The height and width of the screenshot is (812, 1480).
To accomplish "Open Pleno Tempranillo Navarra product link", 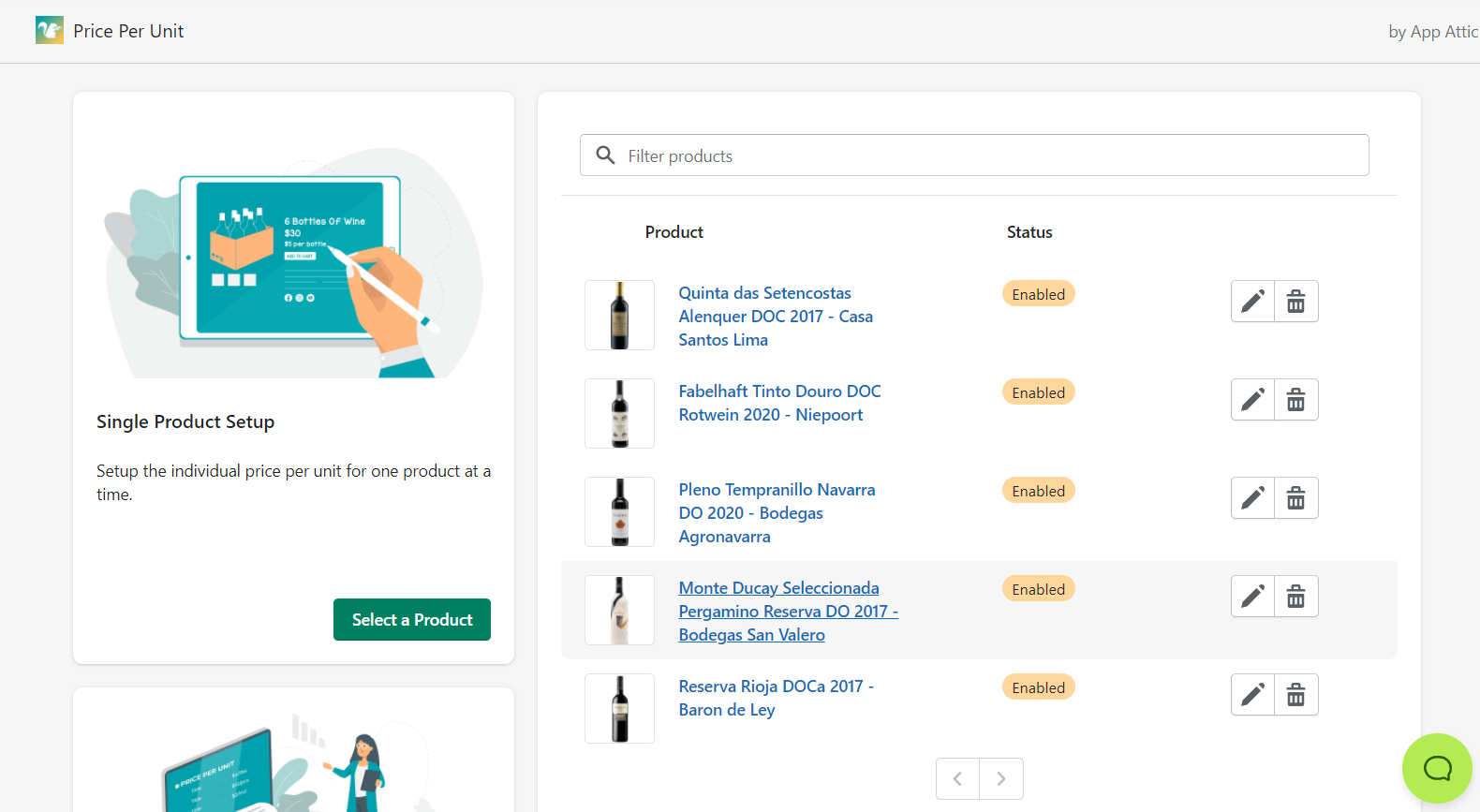I will pos(777,513).
